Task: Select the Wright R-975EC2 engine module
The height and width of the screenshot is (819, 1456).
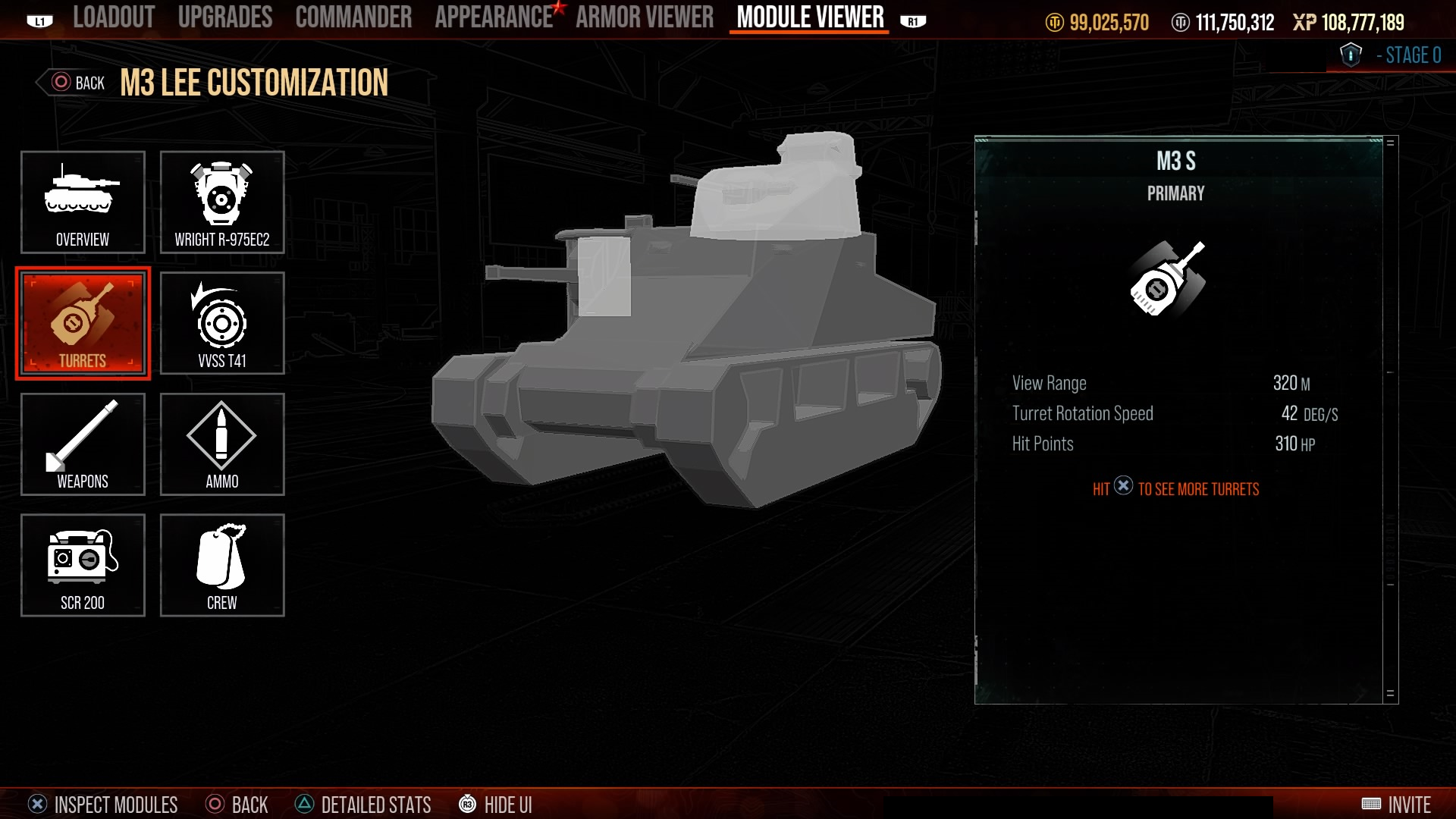Action: click(222, 202)
